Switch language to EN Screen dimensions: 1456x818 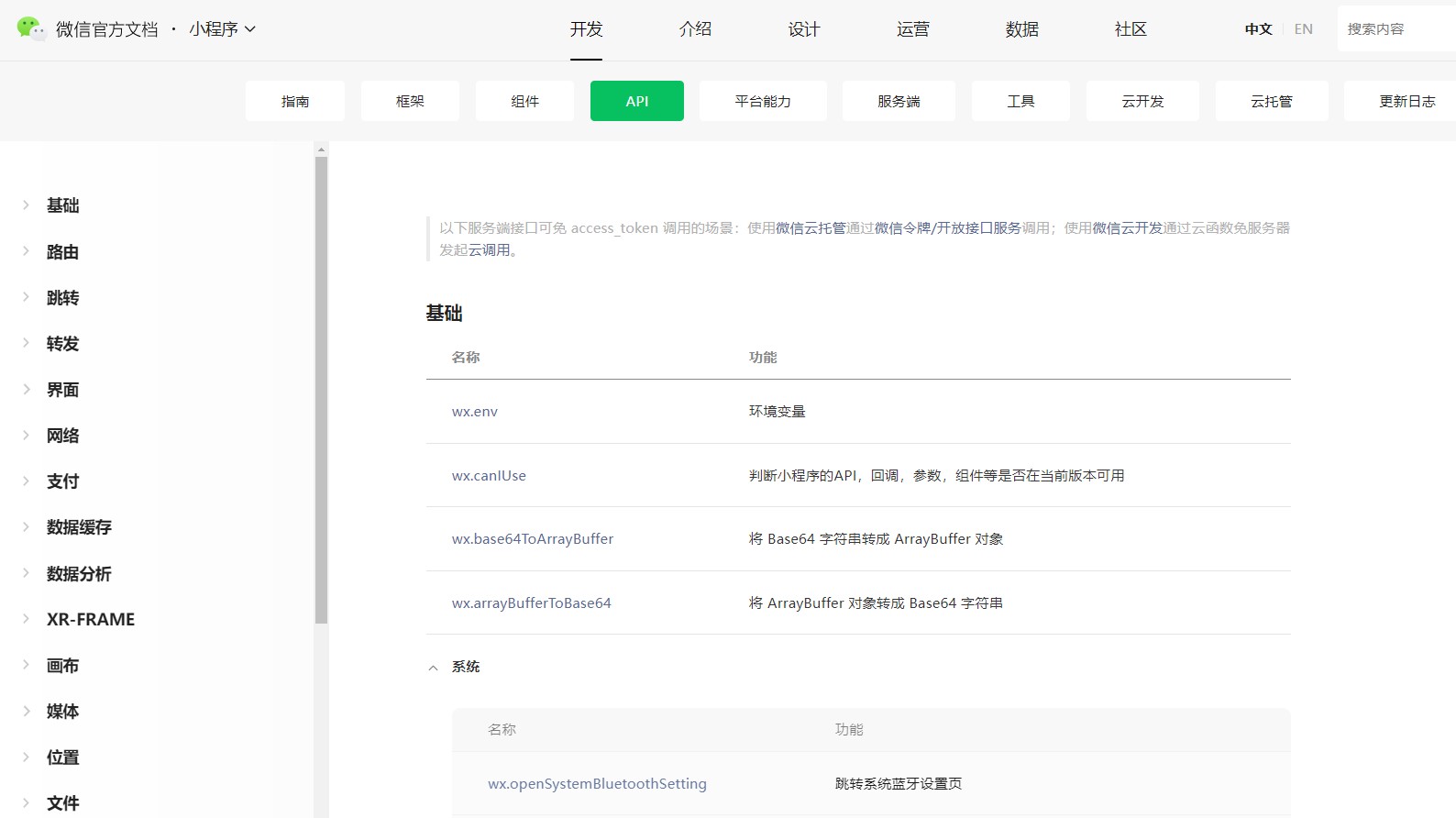click(1304, 29)
